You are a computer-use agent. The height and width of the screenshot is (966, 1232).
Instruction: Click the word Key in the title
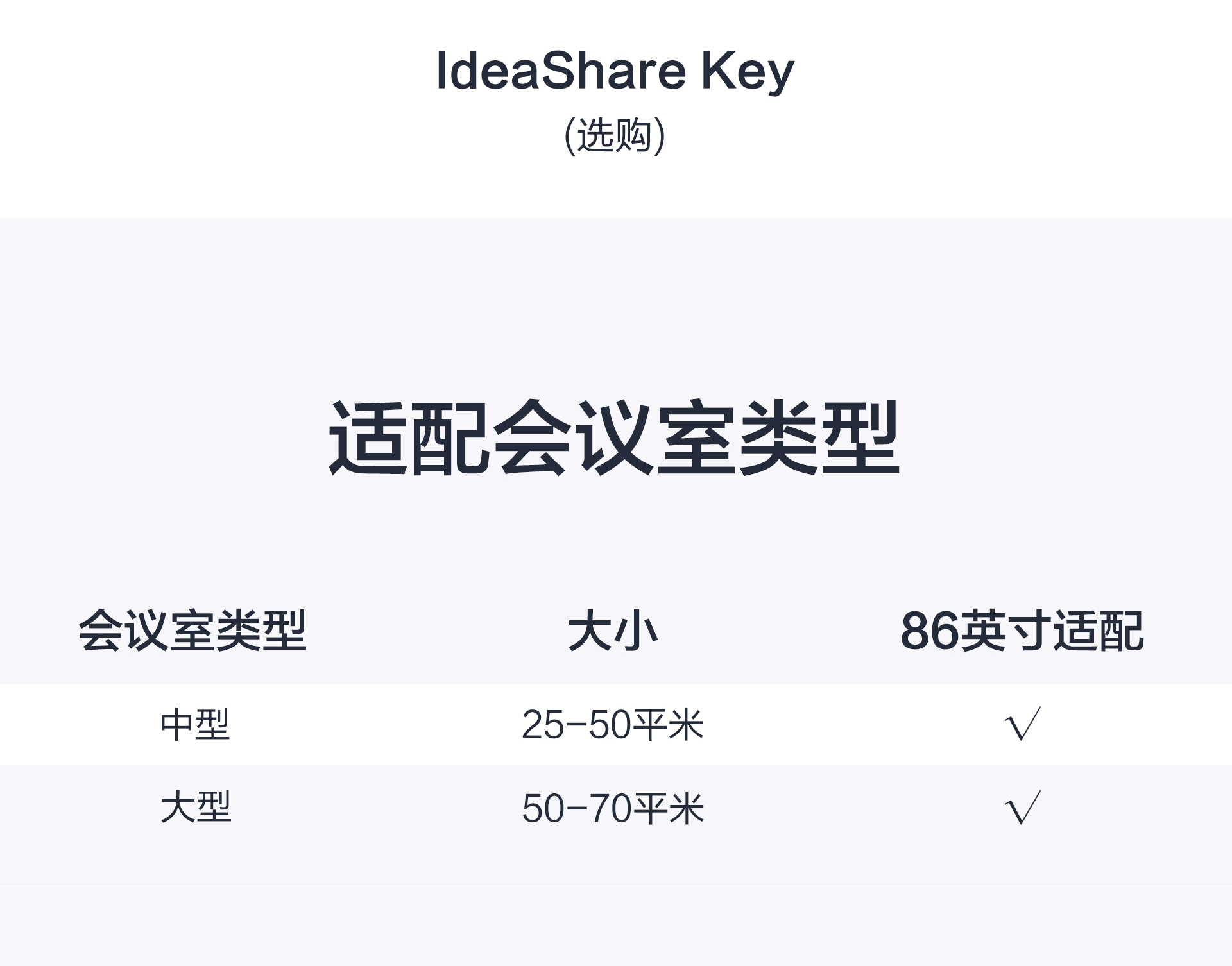[748, 72]
